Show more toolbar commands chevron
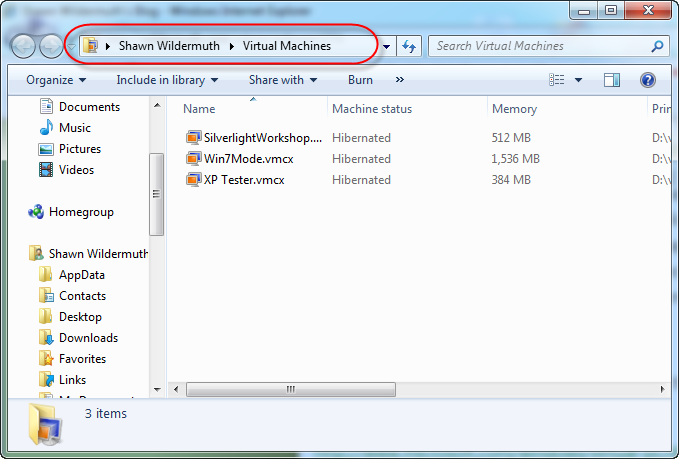This screenshot has height=459, width=679. point(400,80)
